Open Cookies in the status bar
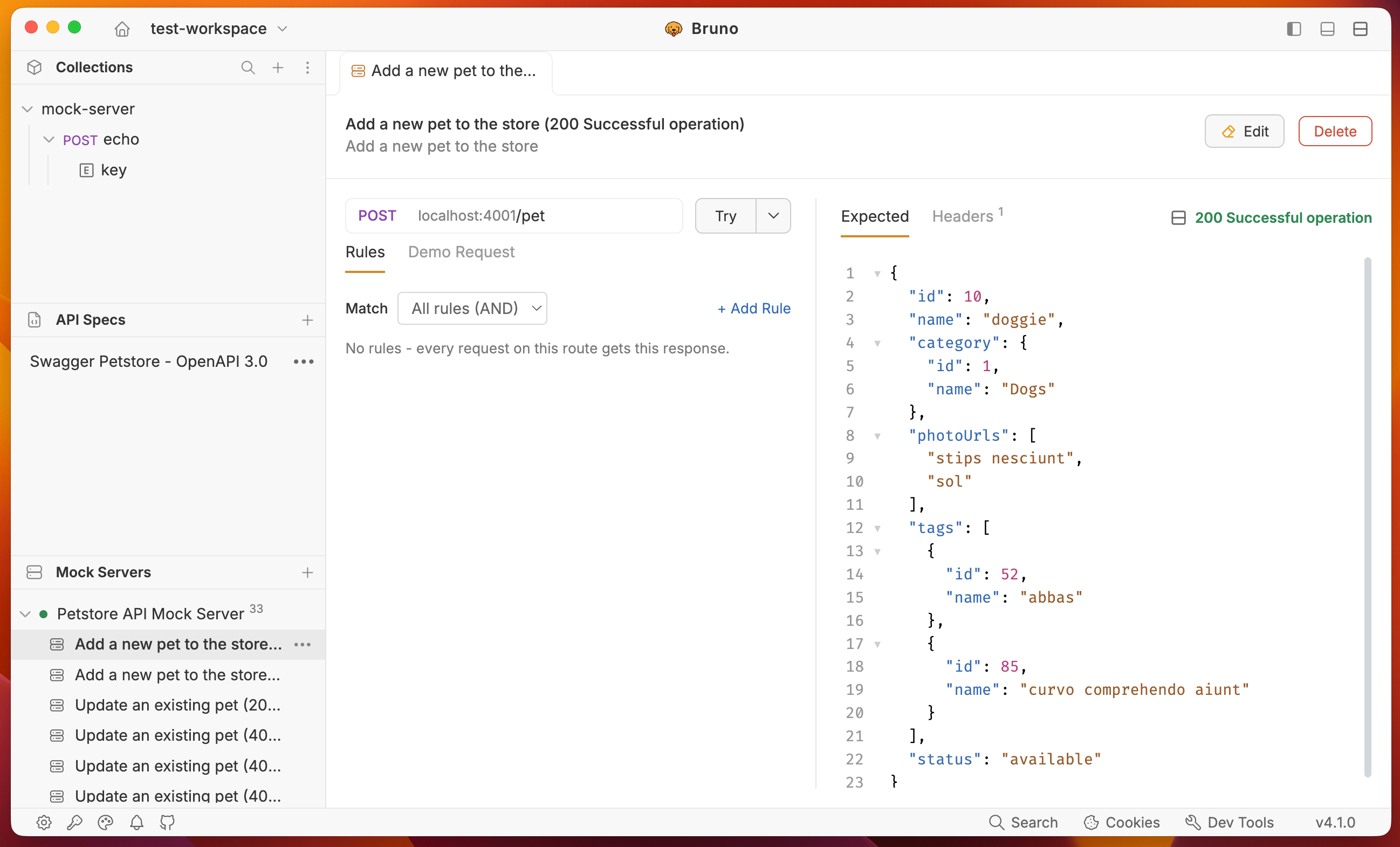The width and height of the screenshot is (1400, 847). [x=1122, y=822]
